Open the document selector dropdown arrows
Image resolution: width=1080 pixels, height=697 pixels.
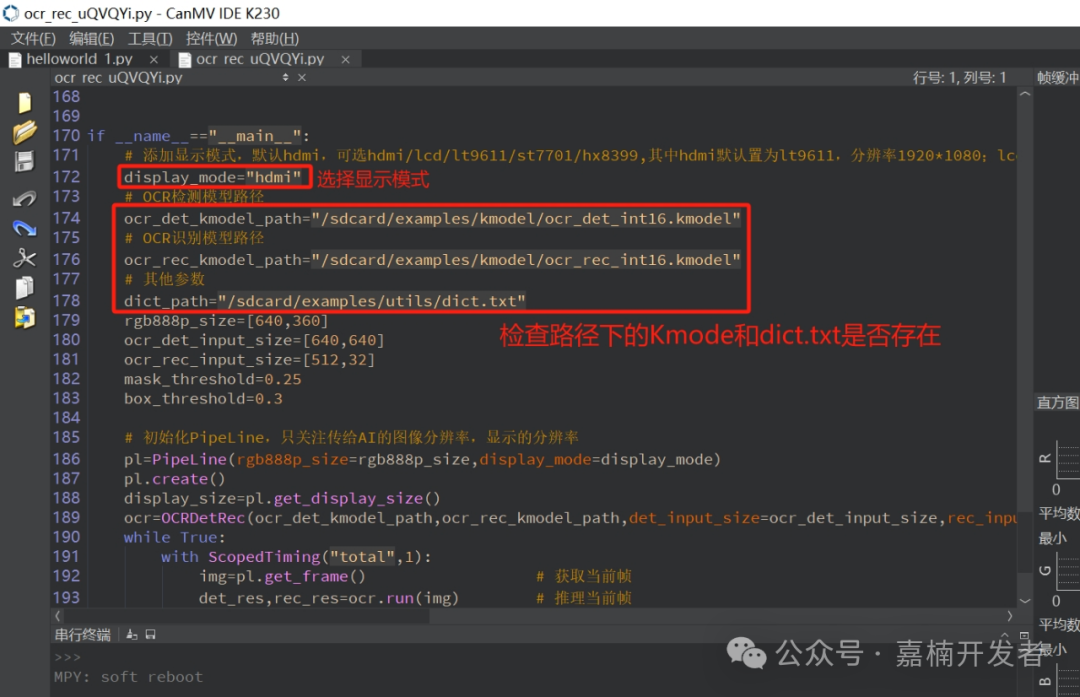(x=285, y=78)
